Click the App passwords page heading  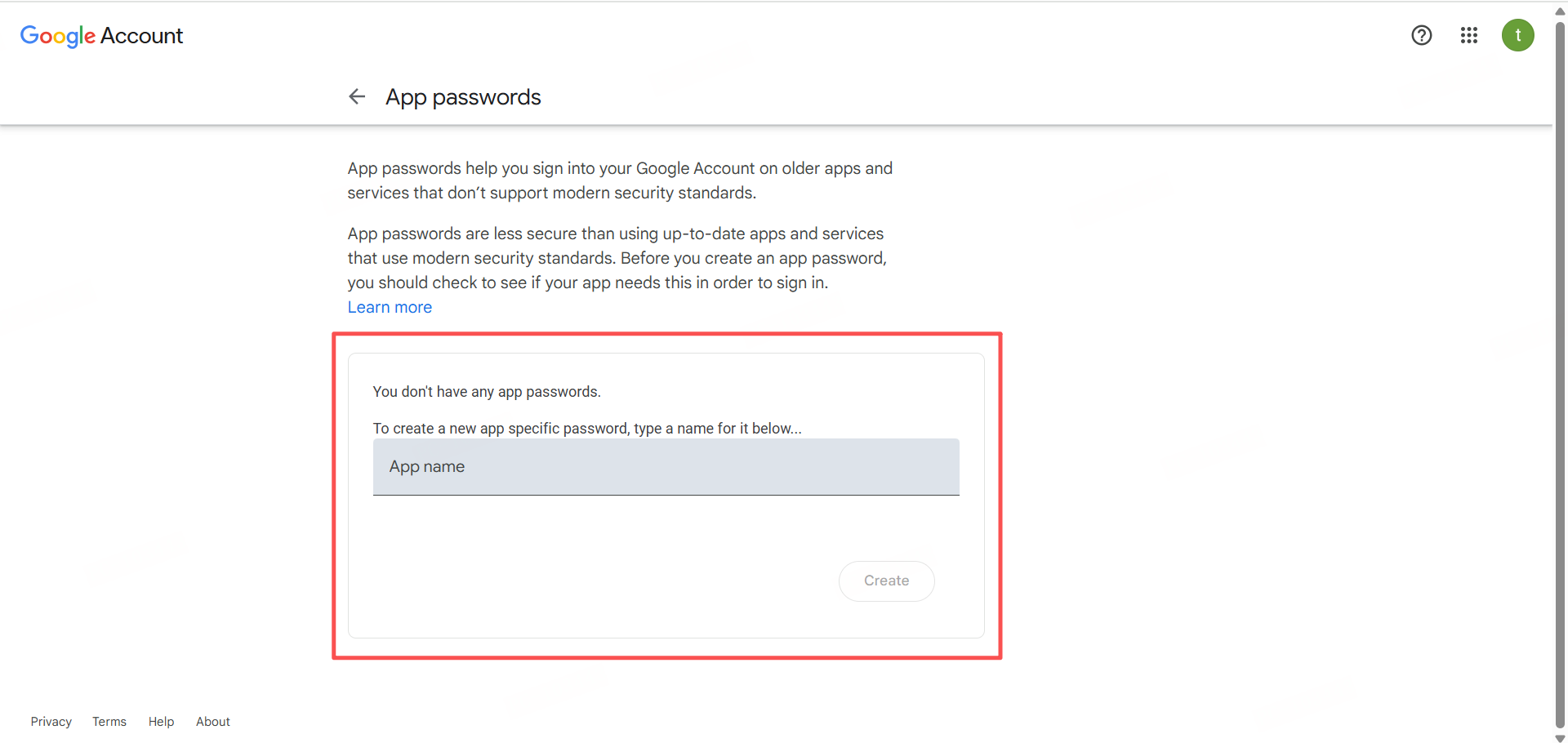tap(463, 97)
